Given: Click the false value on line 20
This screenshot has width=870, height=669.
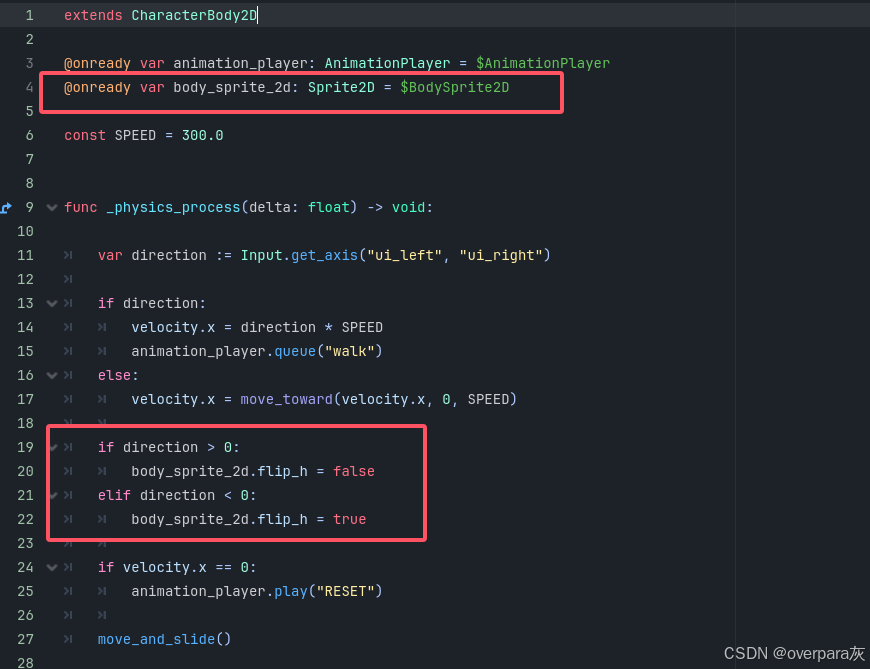Looking at the screenshot, I should (354, 472).
